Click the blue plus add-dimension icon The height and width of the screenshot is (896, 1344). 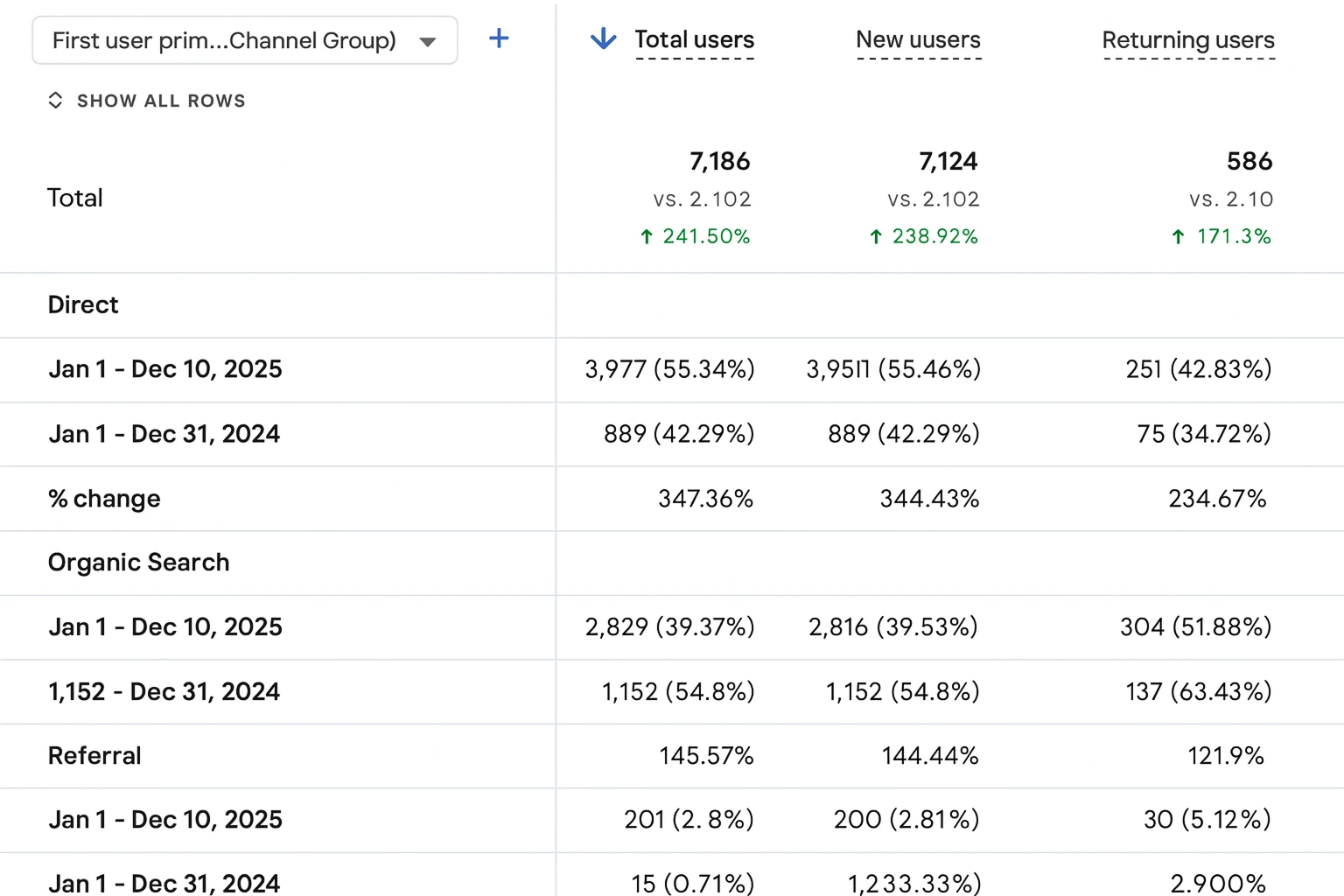click(499, 38)
